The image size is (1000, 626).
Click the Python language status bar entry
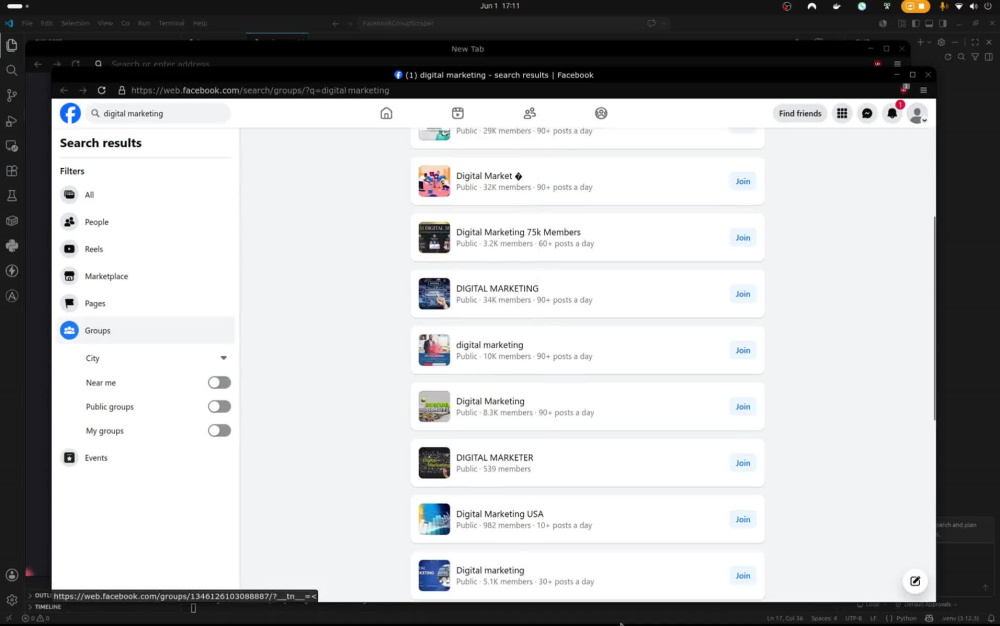906,618
